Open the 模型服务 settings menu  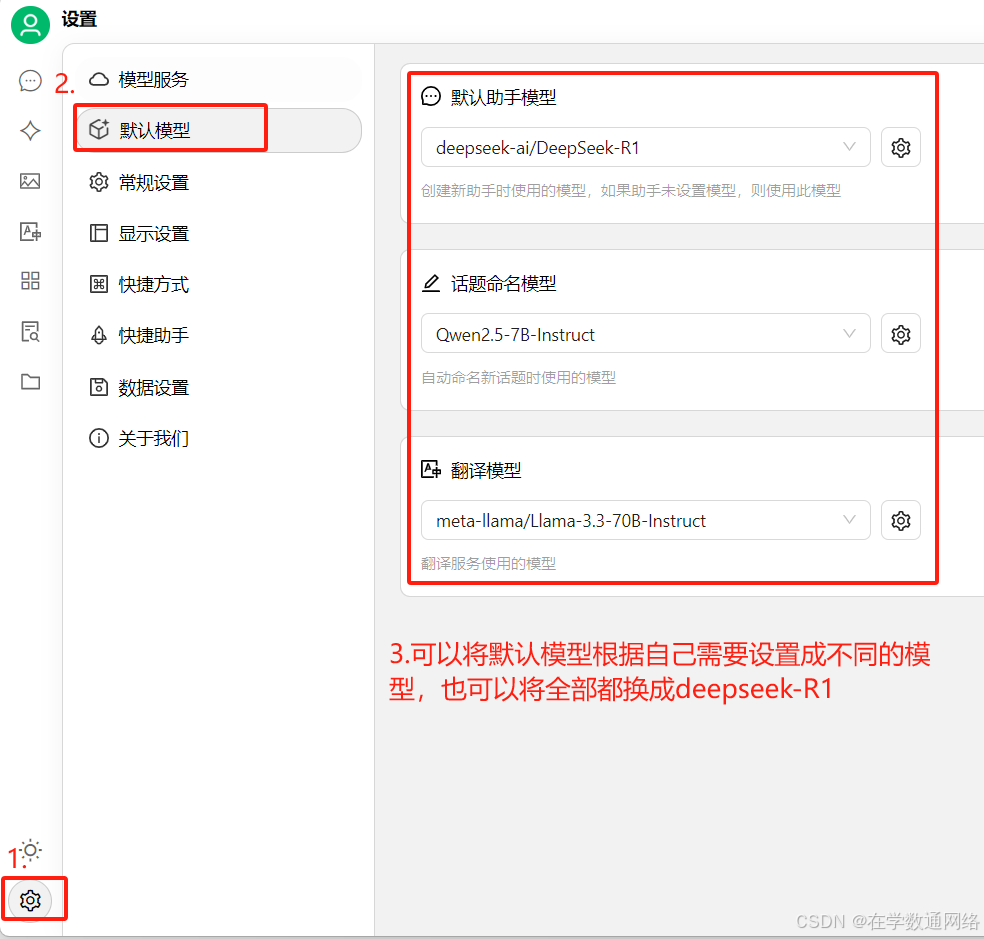coord(217,80)
